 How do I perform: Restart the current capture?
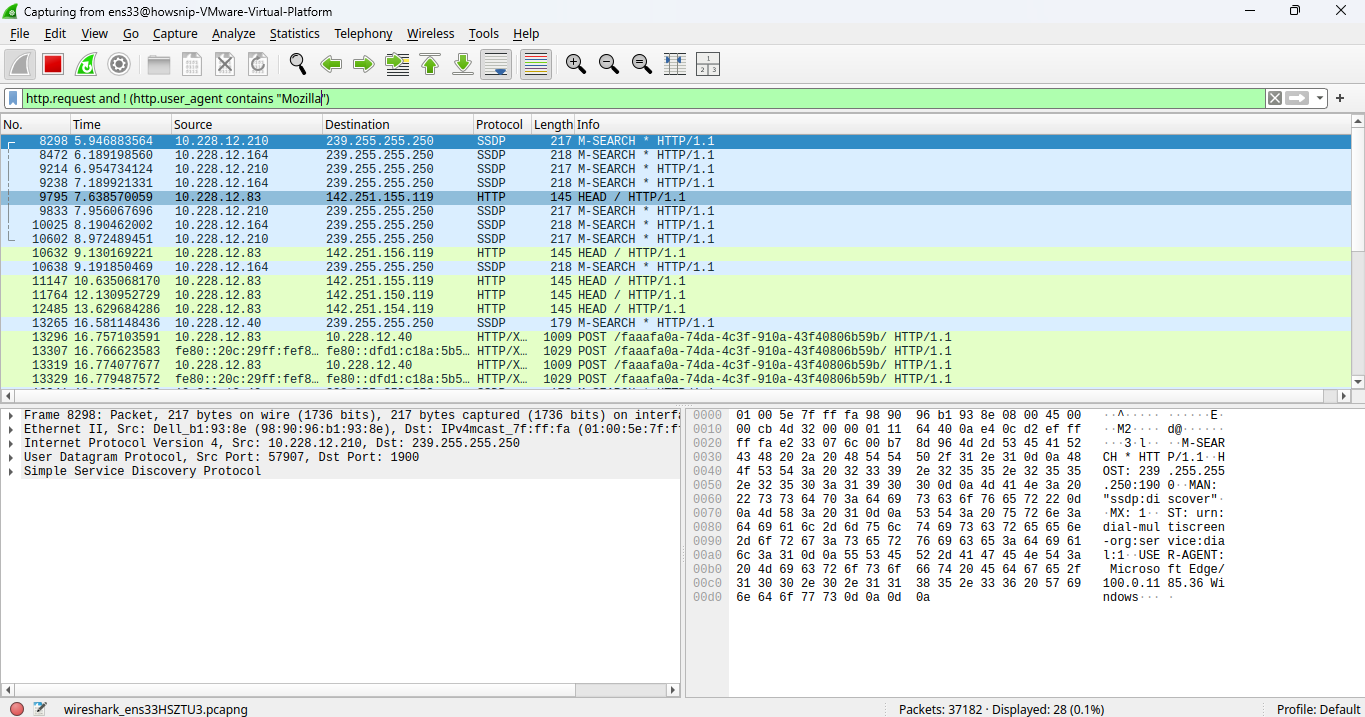coord(86,64)
